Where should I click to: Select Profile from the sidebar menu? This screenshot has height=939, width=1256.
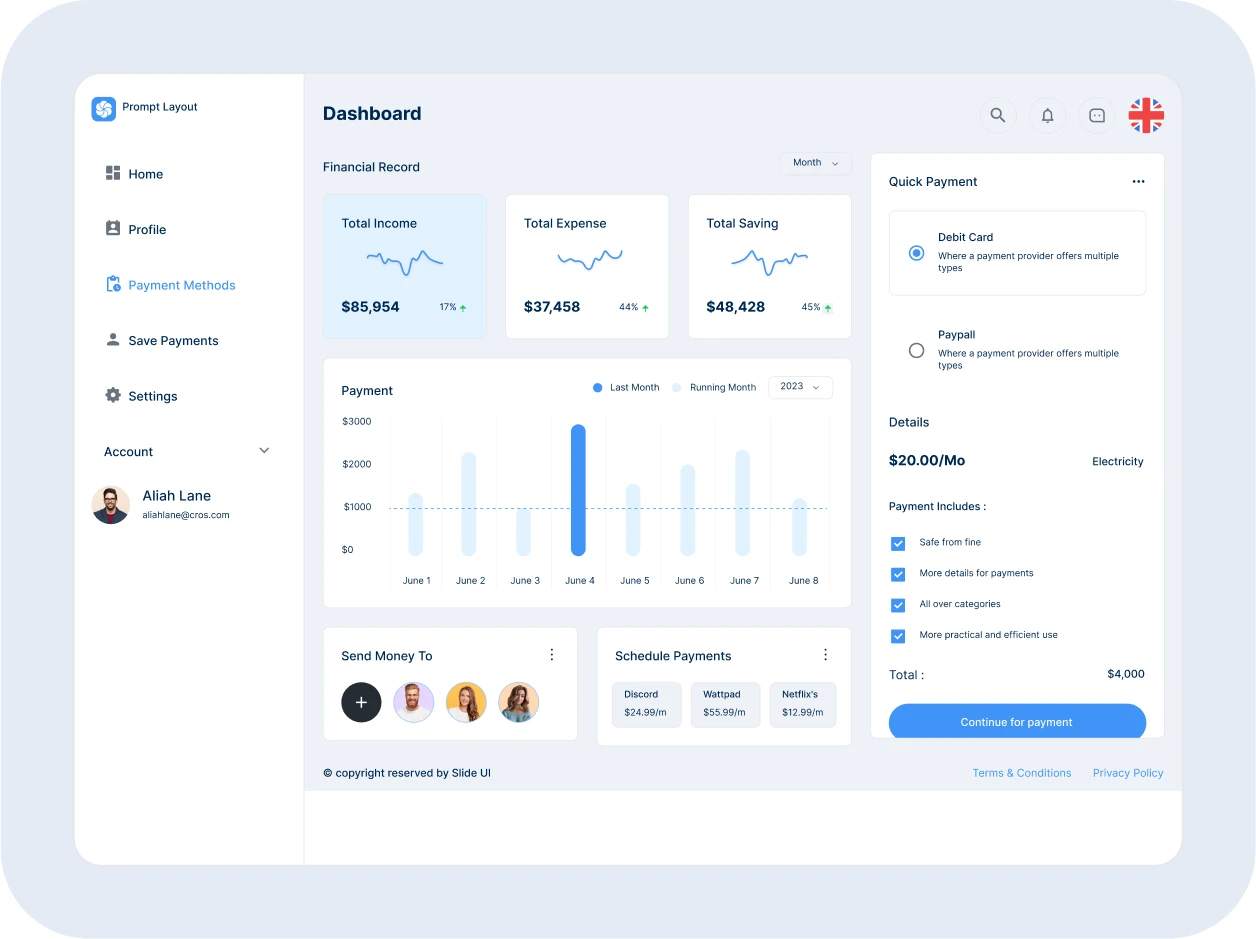coord(148,229)
